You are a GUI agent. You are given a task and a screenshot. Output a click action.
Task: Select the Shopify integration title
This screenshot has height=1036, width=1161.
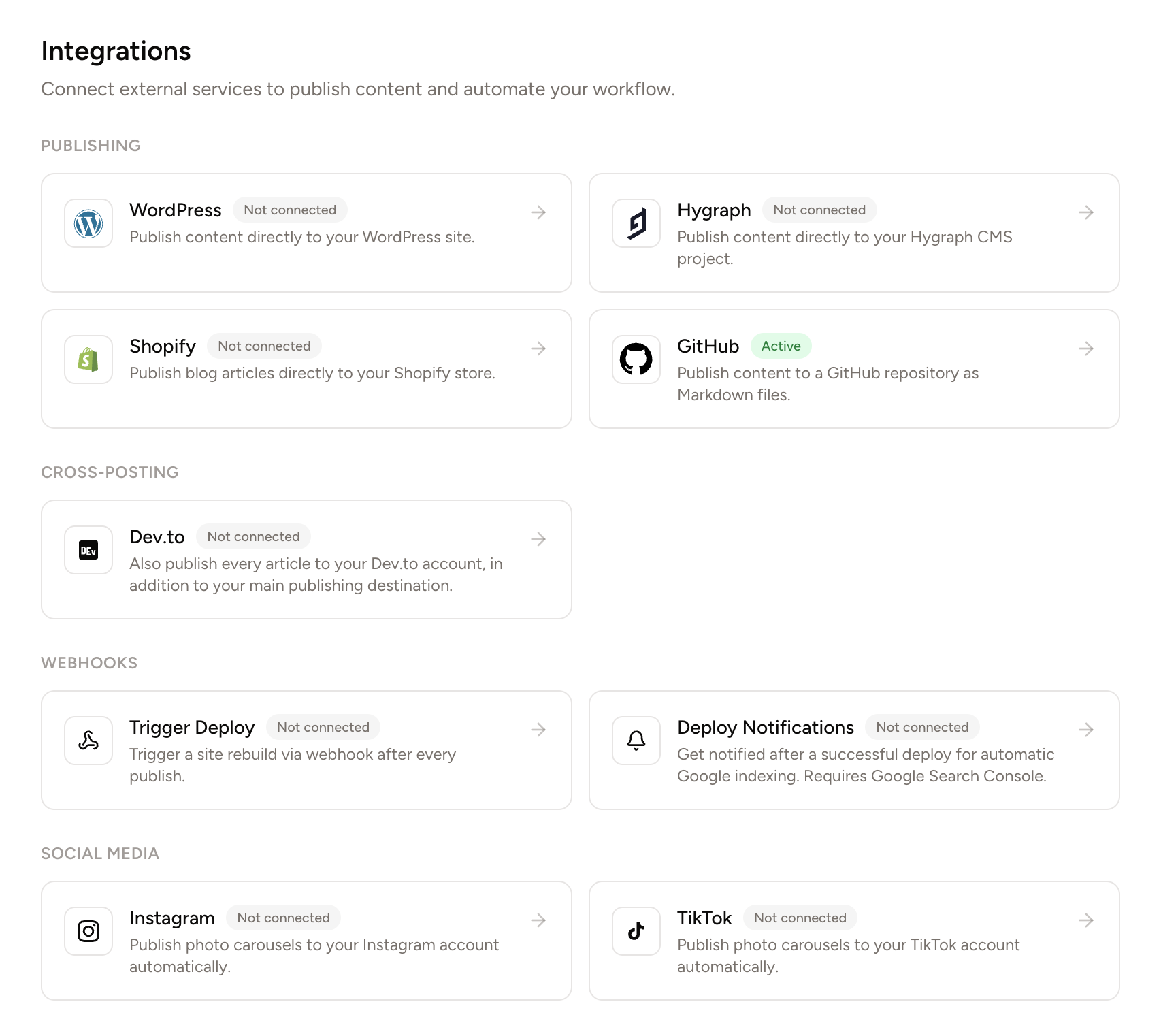click(x=163, y=346)
